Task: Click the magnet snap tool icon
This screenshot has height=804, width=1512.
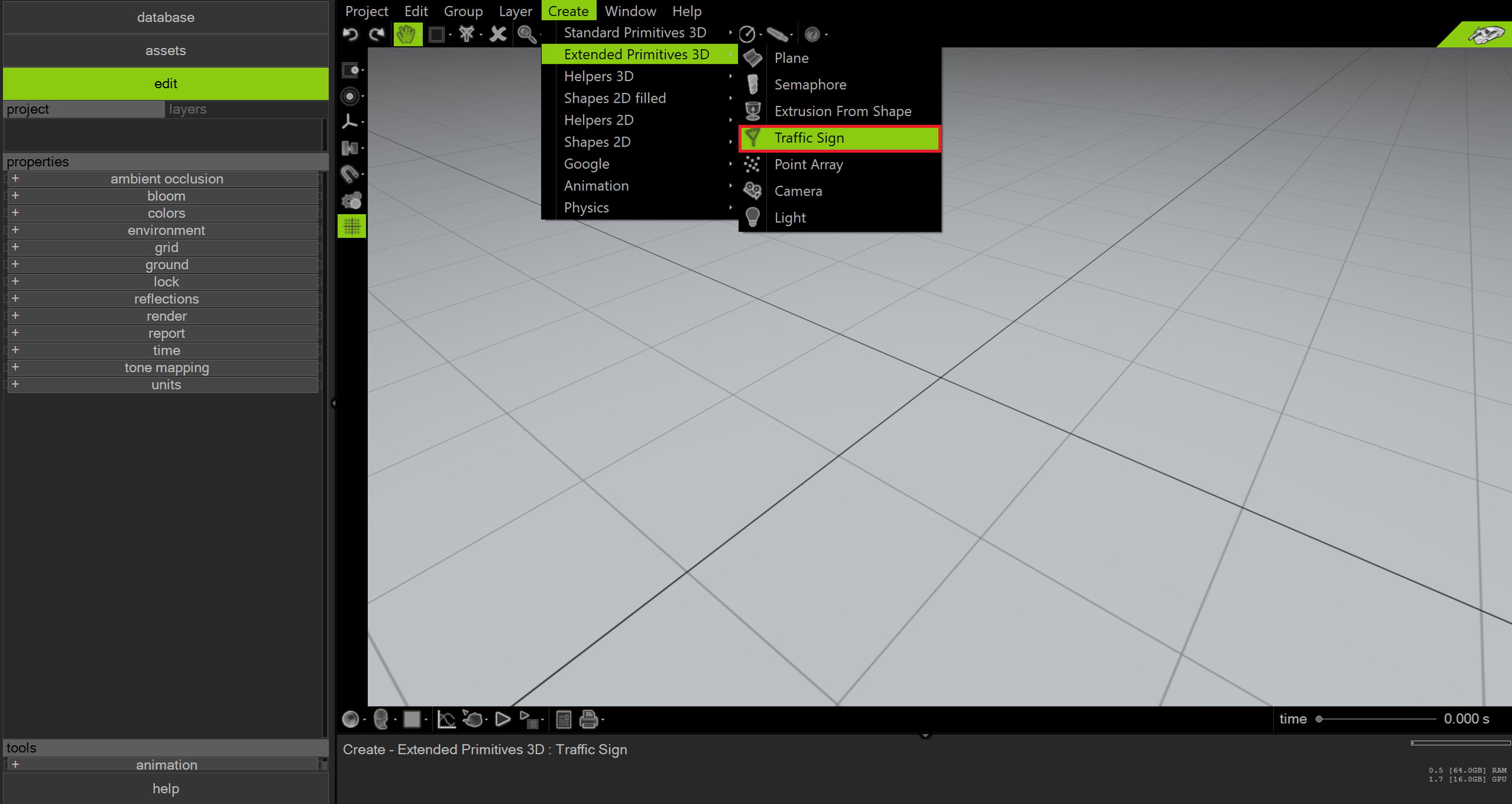Action: pos(350,174)
